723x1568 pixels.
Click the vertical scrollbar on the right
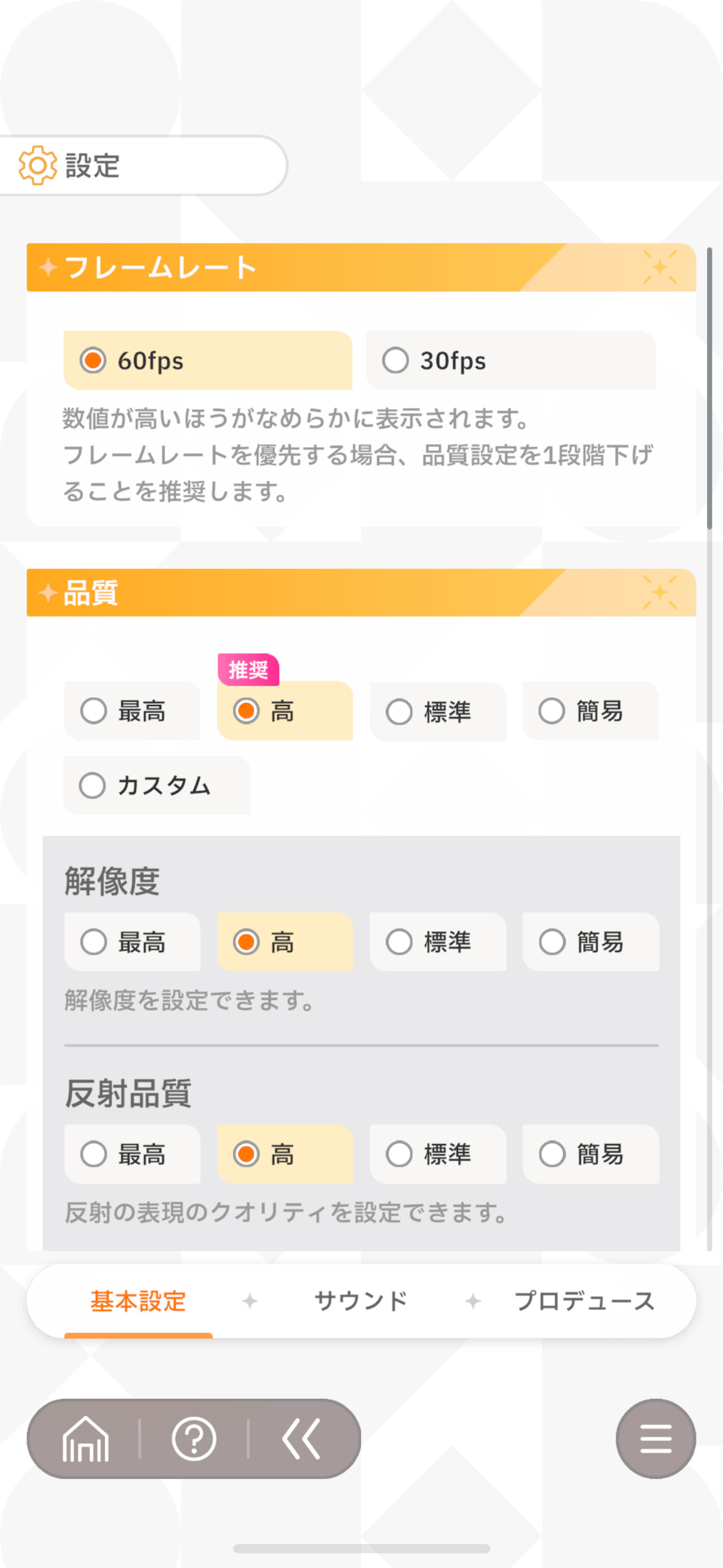click(710, 388)
